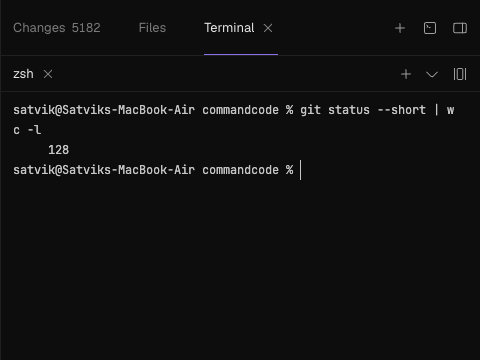
Task: Click the terminal window icon in top bar
Action: click(x=430, y=28)
